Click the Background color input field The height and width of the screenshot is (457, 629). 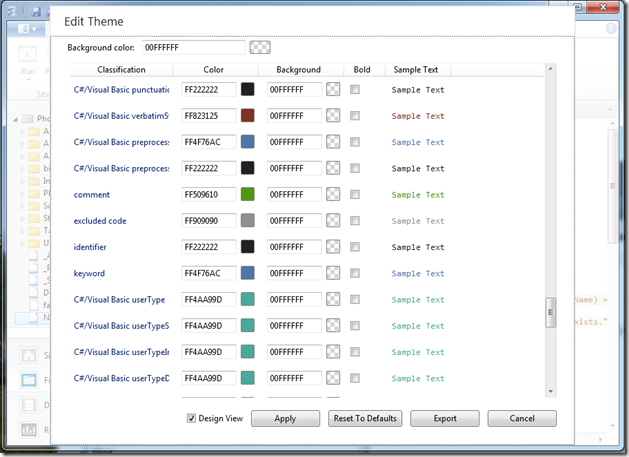coord(193,47)
